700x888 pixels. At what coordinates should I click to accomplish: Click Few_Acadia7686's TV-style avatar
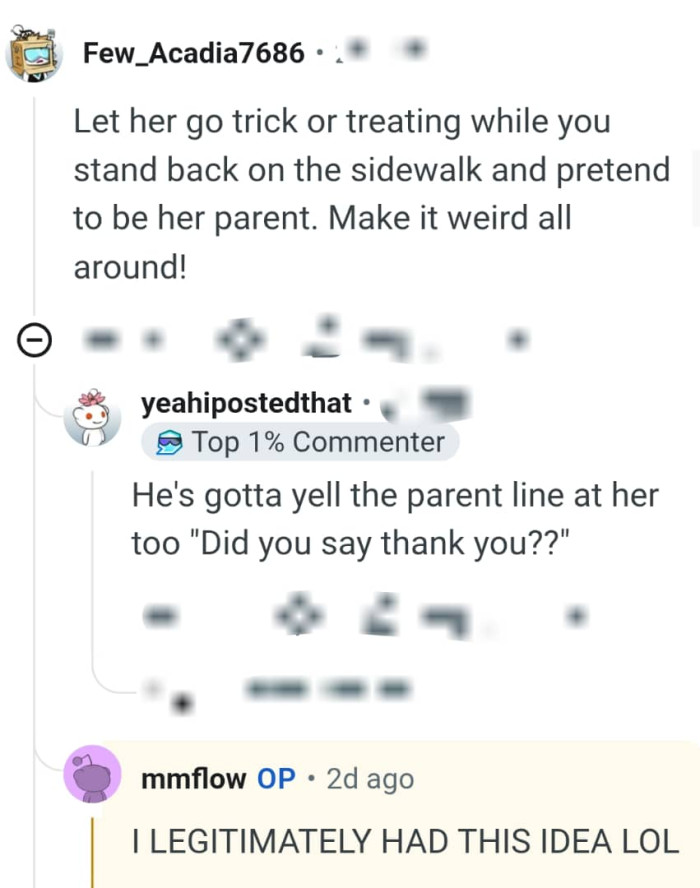pos(35,52)
